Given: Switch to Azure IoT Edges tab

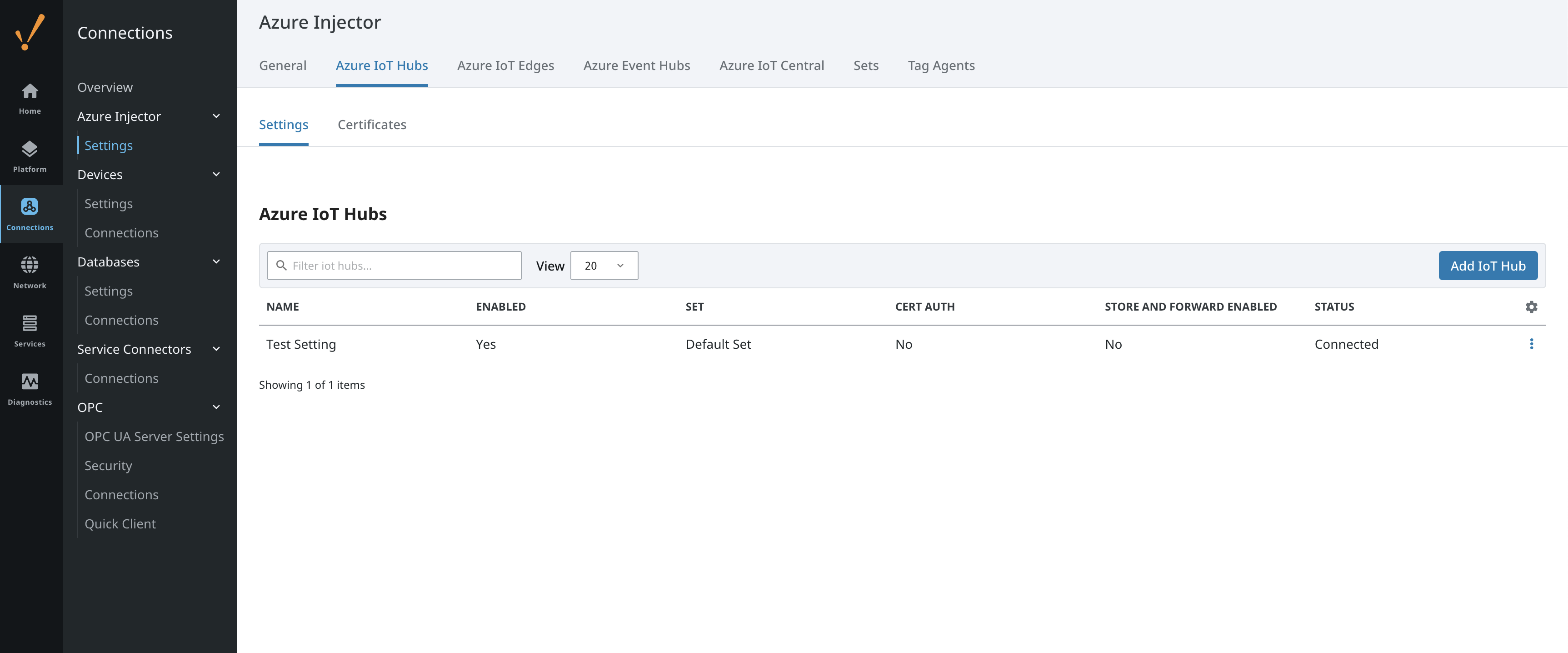Looking at the screenshot, I should click(x=505, y=66).
